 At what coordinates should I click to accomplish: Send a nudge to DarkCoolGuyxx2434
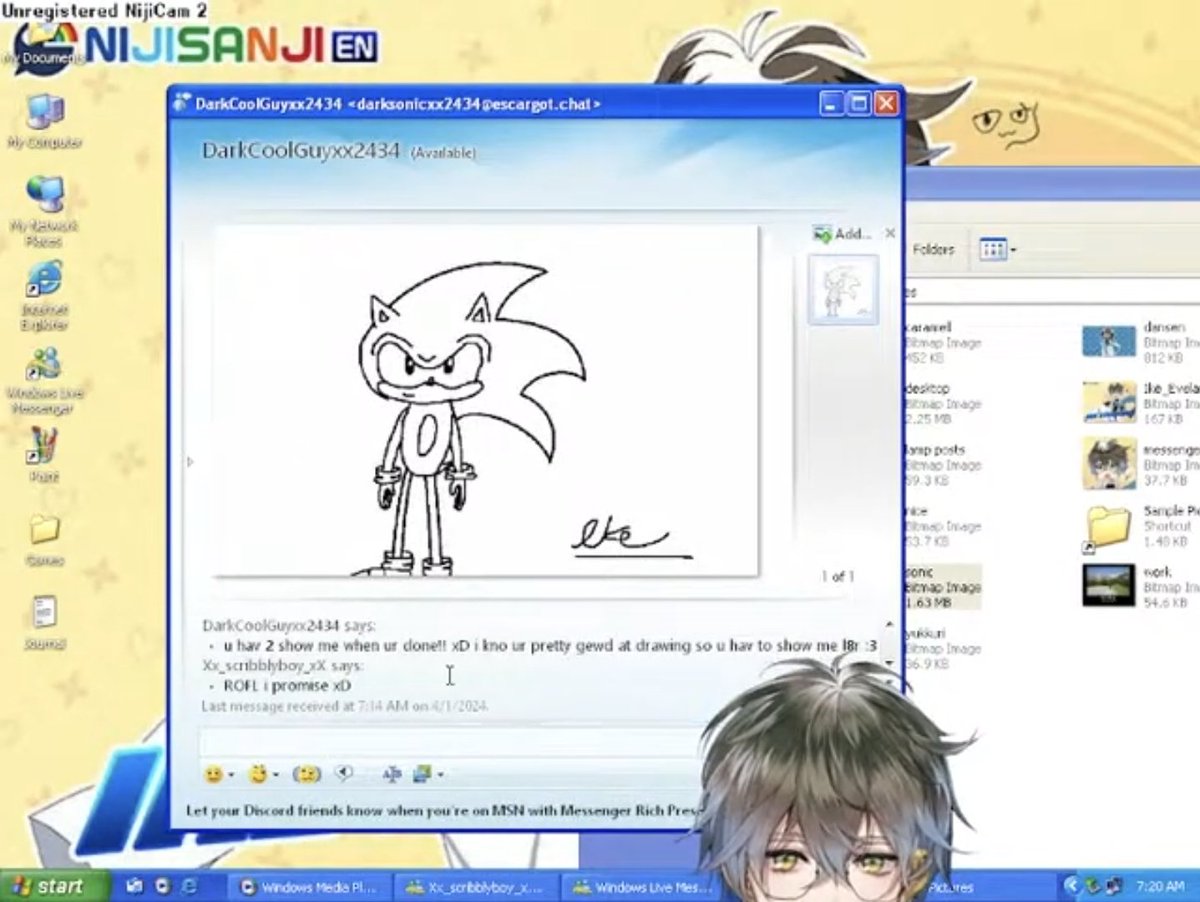pos(305,773)
